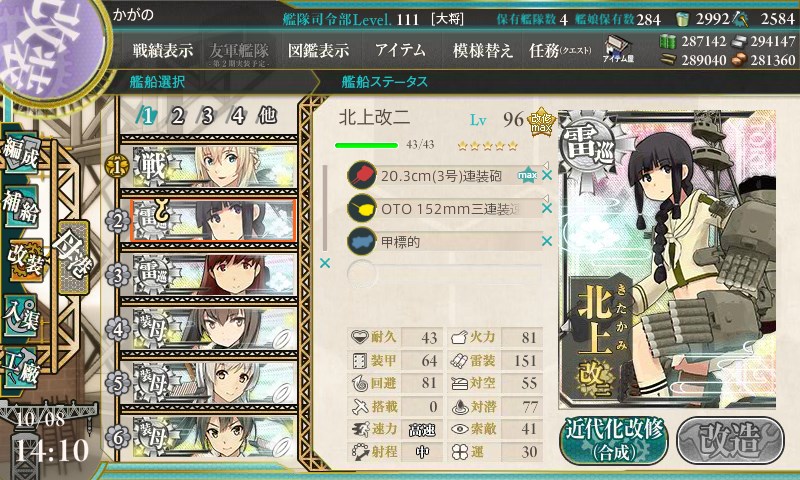Remove all equipment using left-side X
The width and height of the screenshot is (800, 480).
(x=324, y=263)
